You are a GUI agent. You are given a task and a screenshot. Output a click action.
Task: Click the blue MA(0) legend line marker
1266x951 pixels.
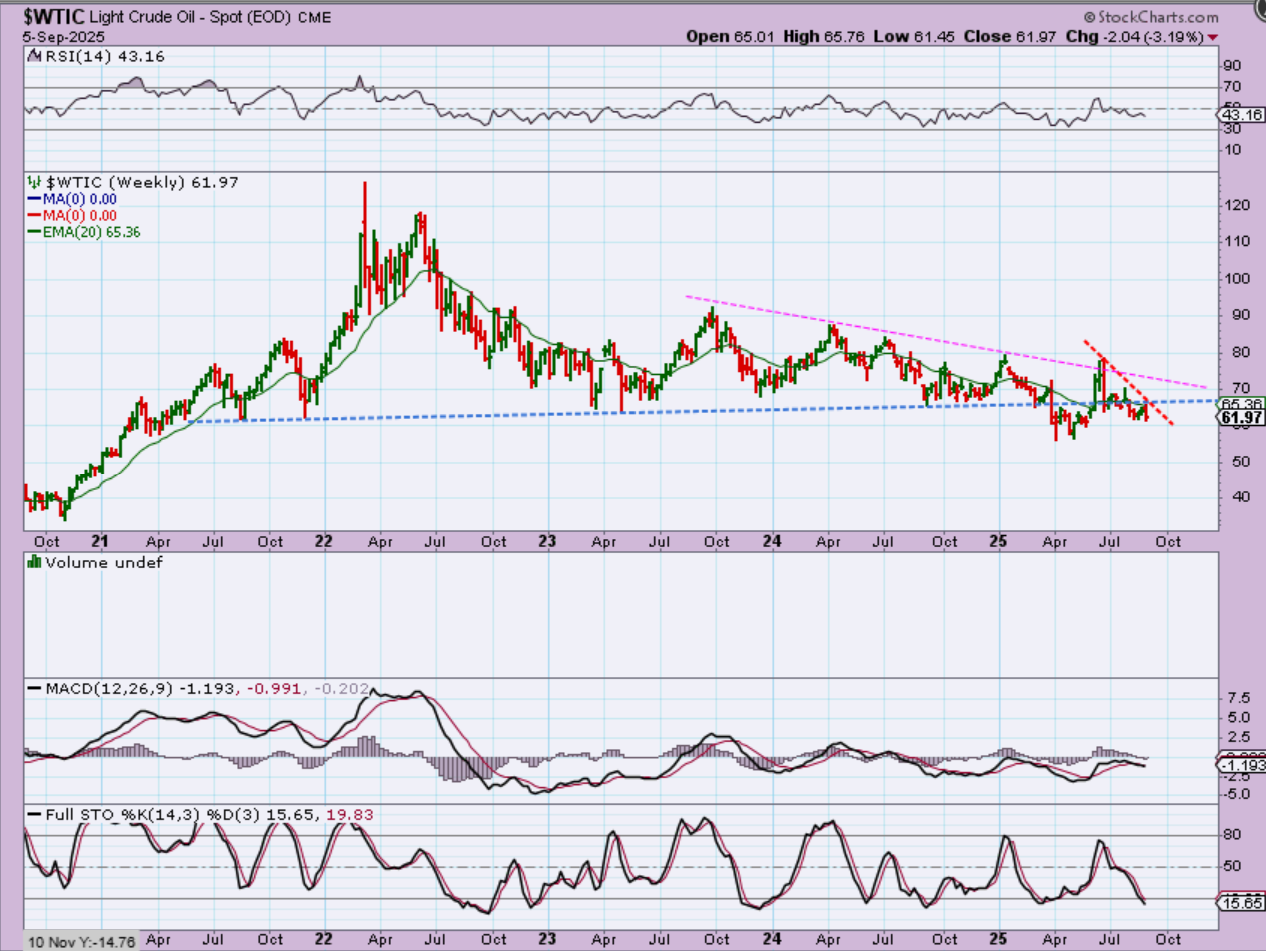point(32,199)
